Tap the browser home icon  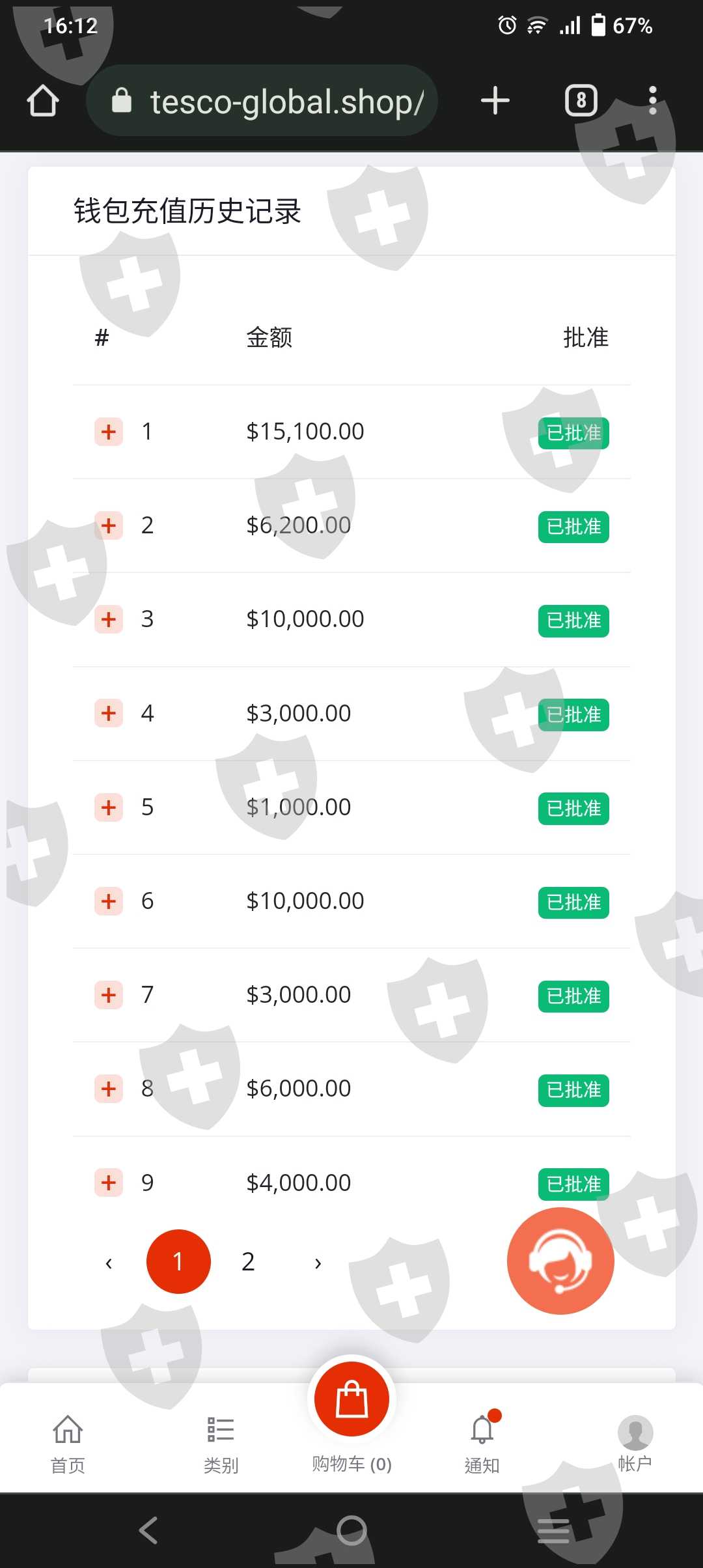click(43, 101)
